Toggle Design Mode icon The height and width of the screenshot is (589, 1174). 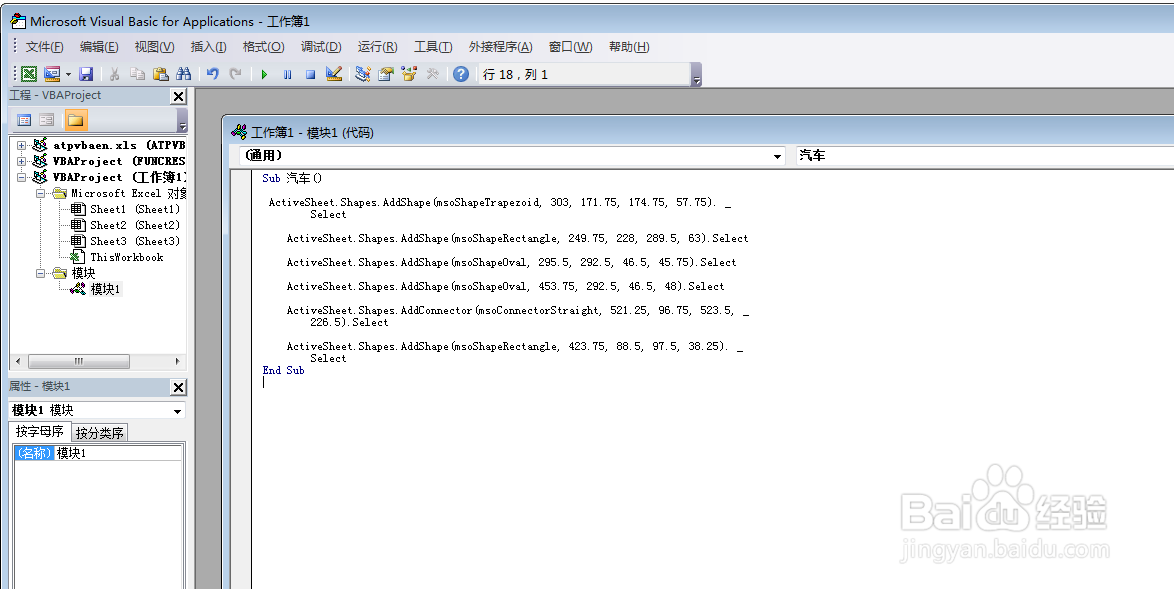[334, 74]
